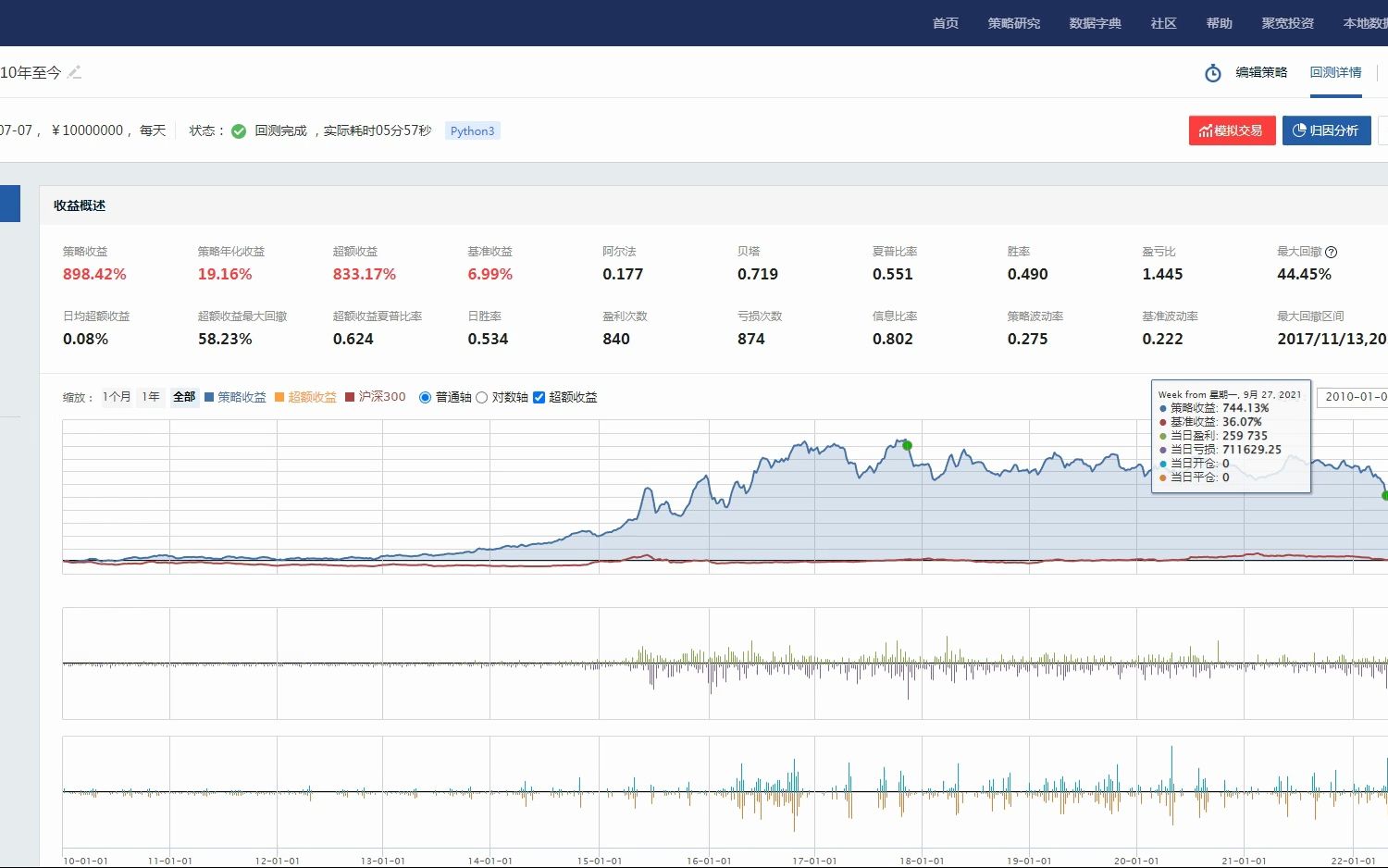Open 聚宽投资 in the top navigation

coord(1288,23)
